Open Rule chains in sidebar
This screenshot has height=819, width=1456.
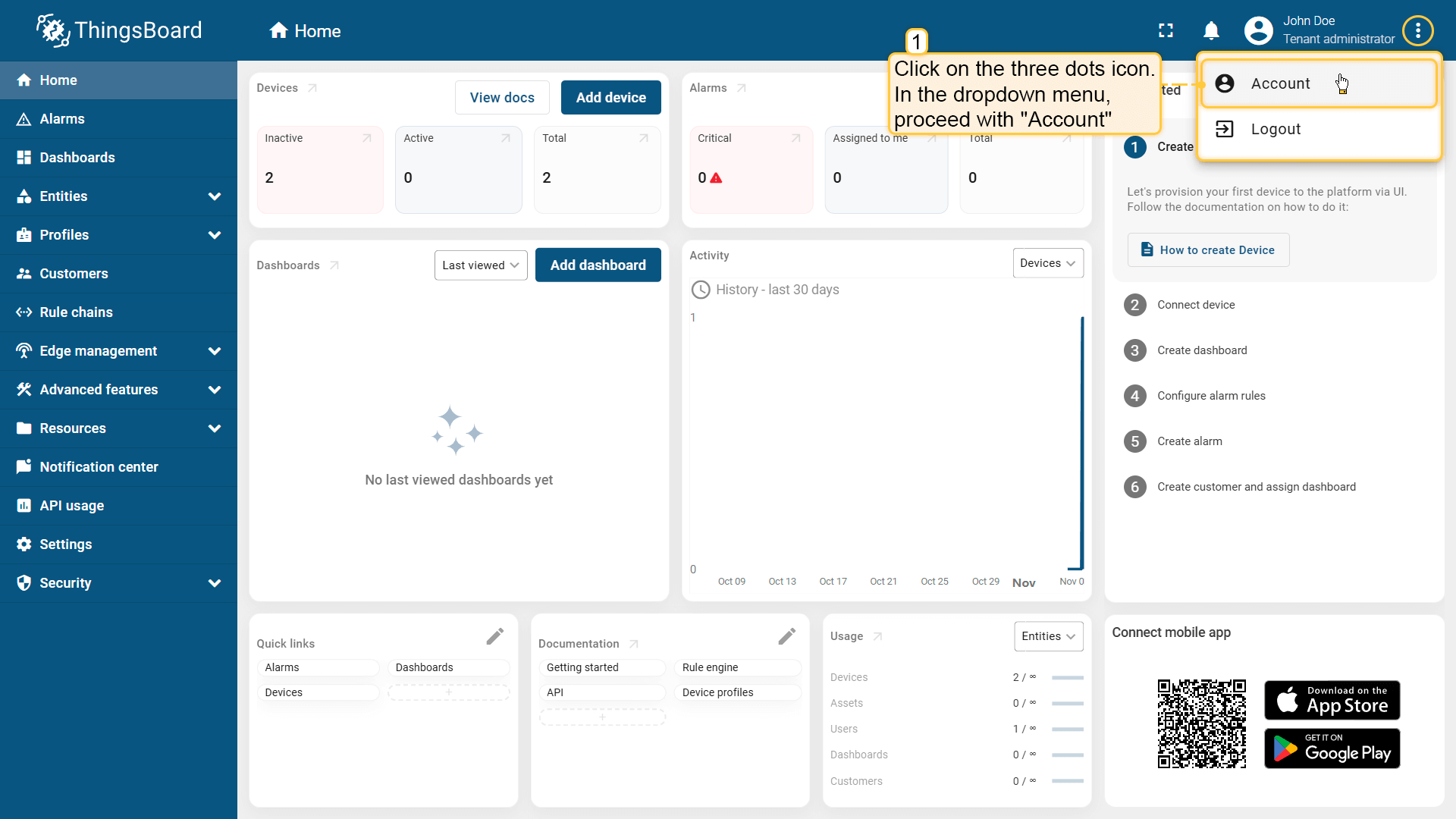tap(76, 312)
